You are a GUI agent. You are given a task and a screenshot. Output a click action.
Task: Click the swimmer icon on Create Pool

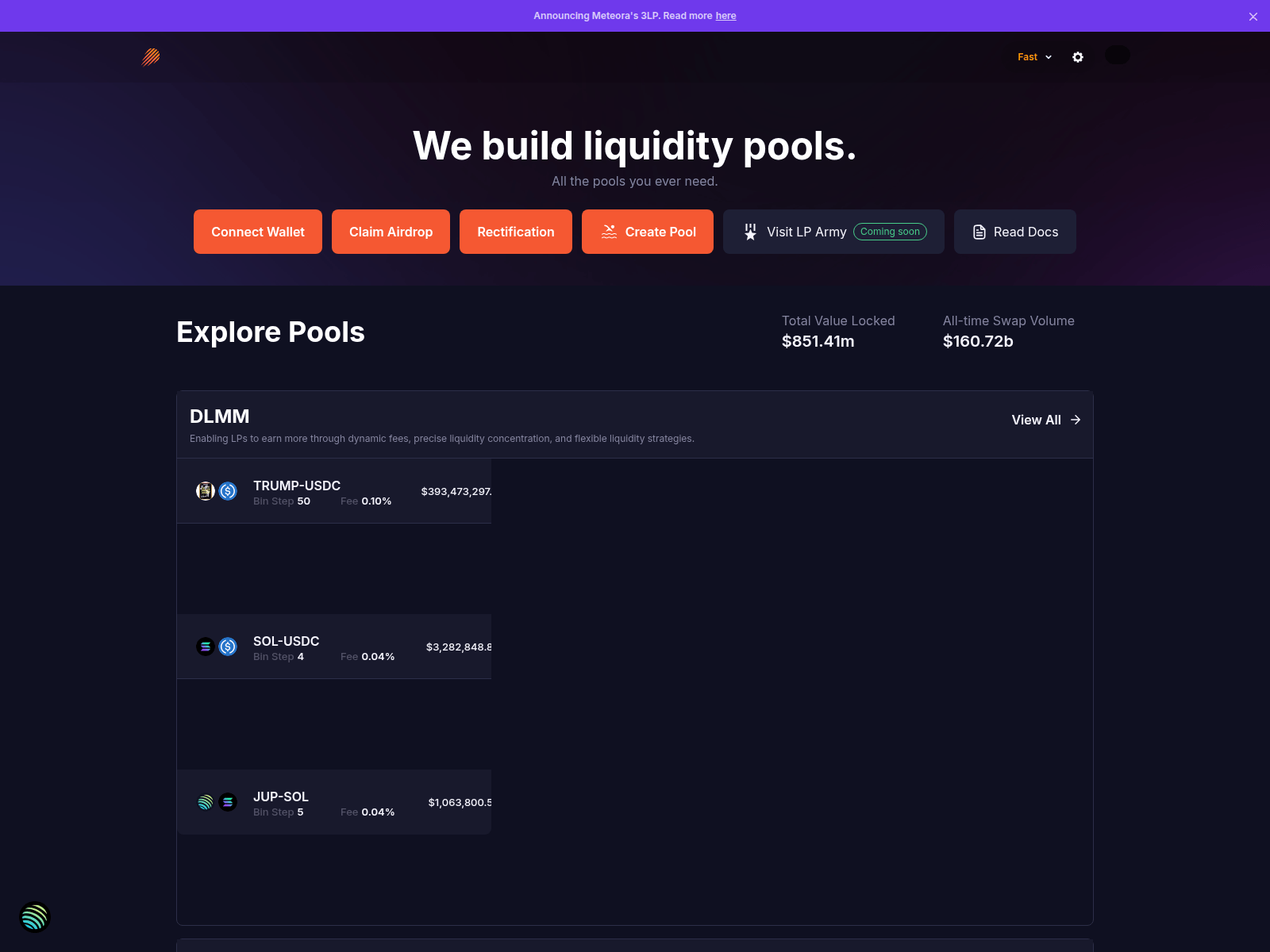[609, 232]
